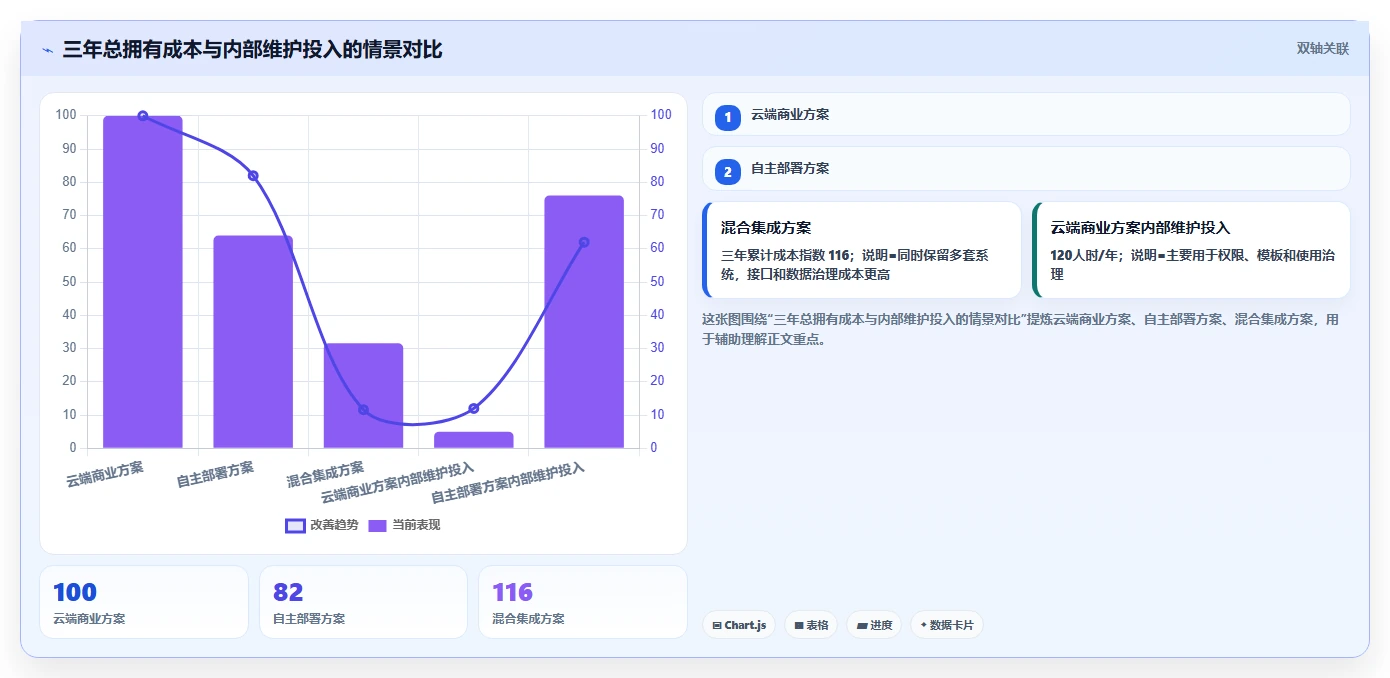
Task: Click the trend line point above 混合集成方案
Action: pos(363,409)
